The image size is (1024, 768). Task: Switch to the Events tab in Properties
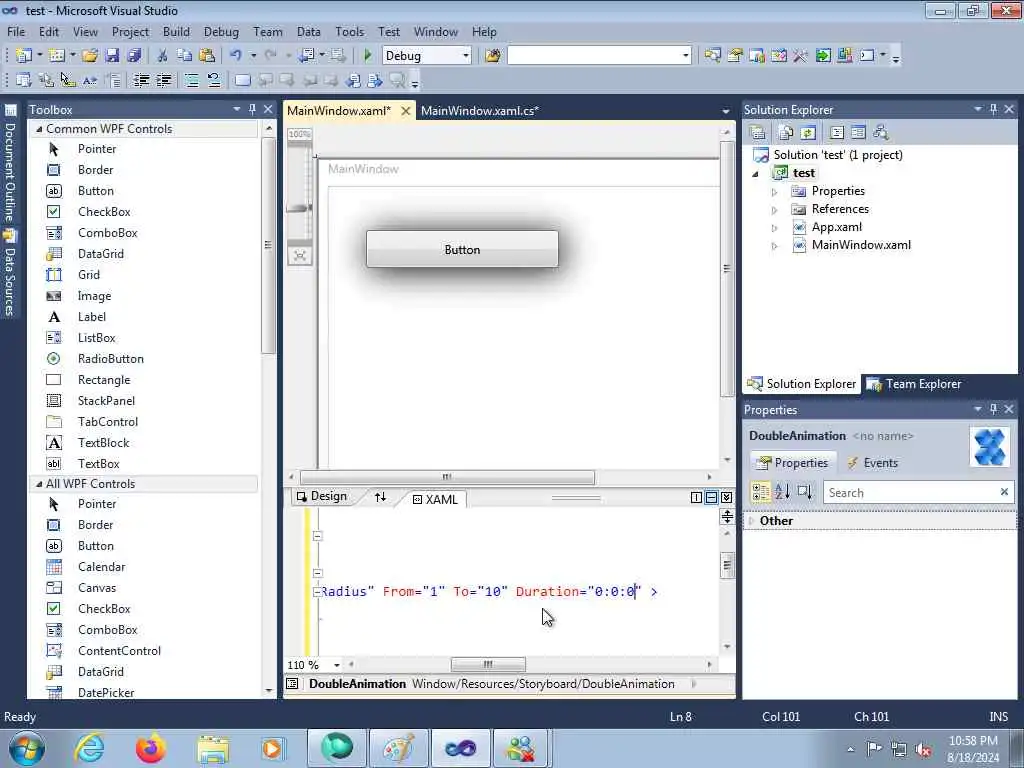tap(873, 462)
